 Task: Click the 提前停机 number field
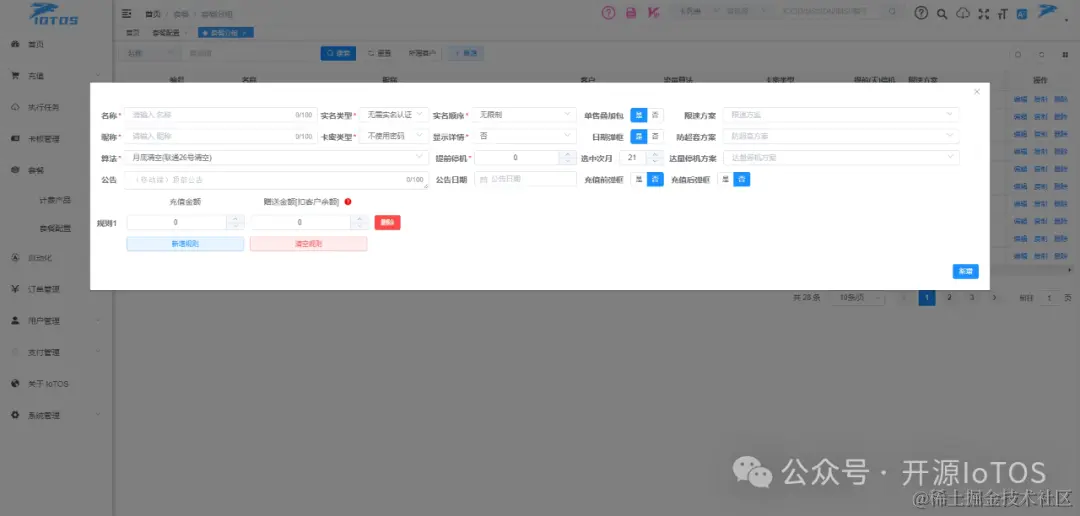(525, 158)
